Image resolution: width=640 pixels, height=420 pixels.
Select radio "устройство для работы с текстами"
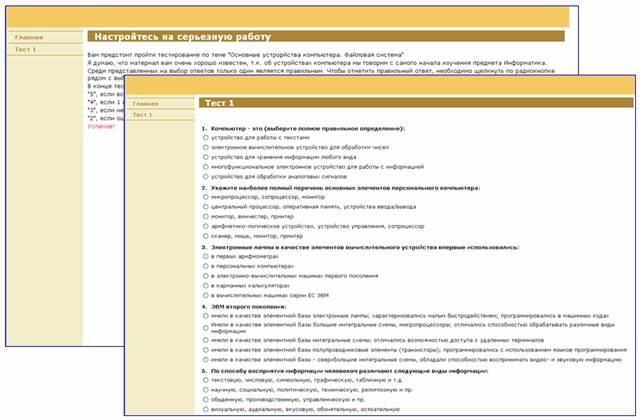pos(206,138)
